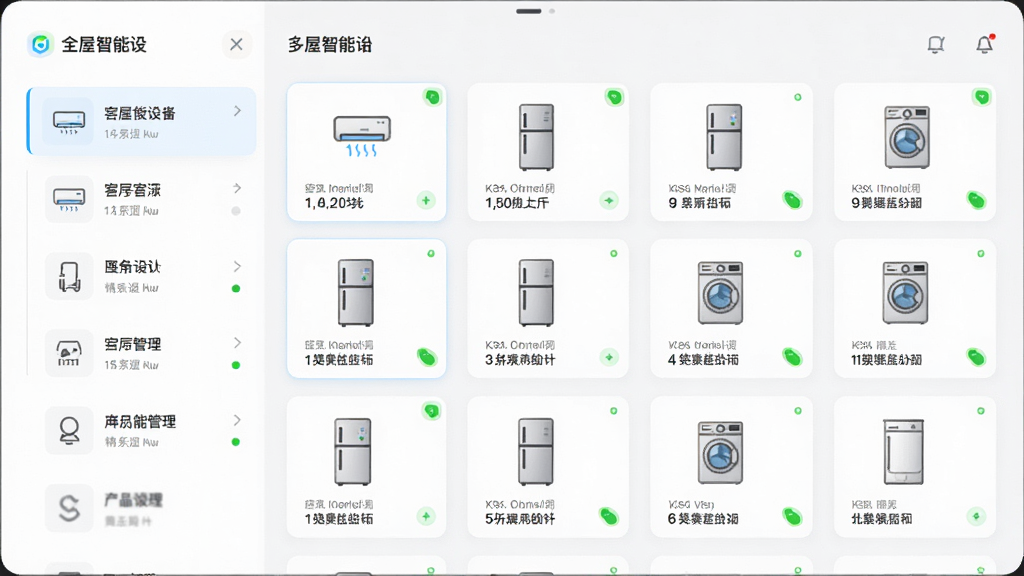The width and height of the screenshot is (1024, 576).
Task: Click the main page title 多屋智能诣
Action: pos(330,44)
